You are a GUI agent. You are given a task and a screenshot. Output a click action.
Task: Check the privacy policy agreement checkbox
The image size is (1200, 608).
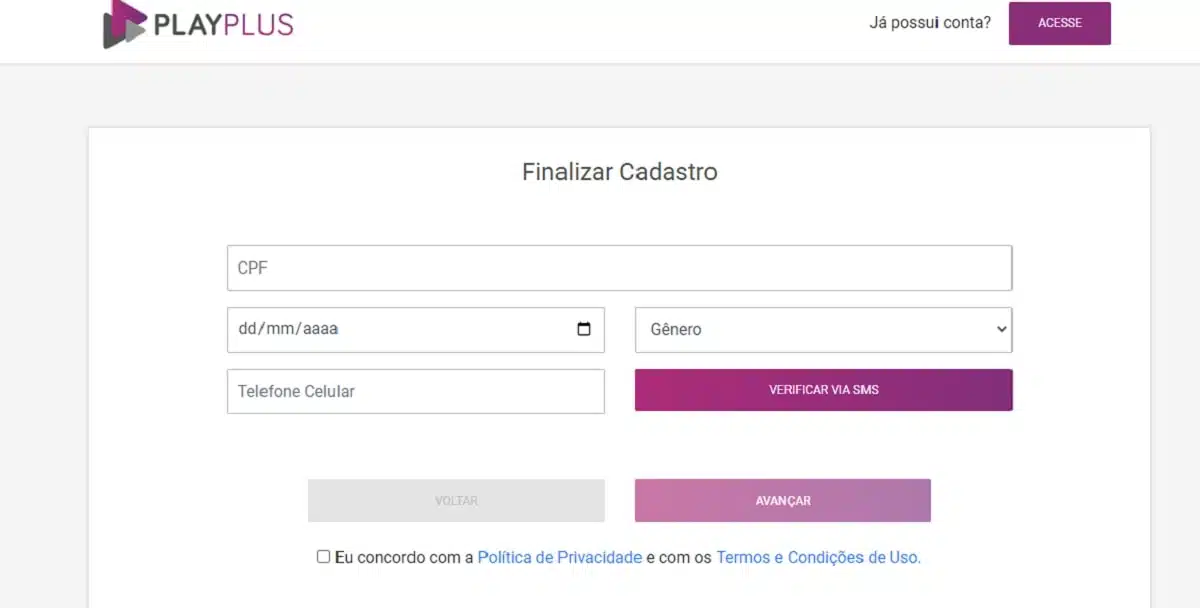[x=322, y=556]
